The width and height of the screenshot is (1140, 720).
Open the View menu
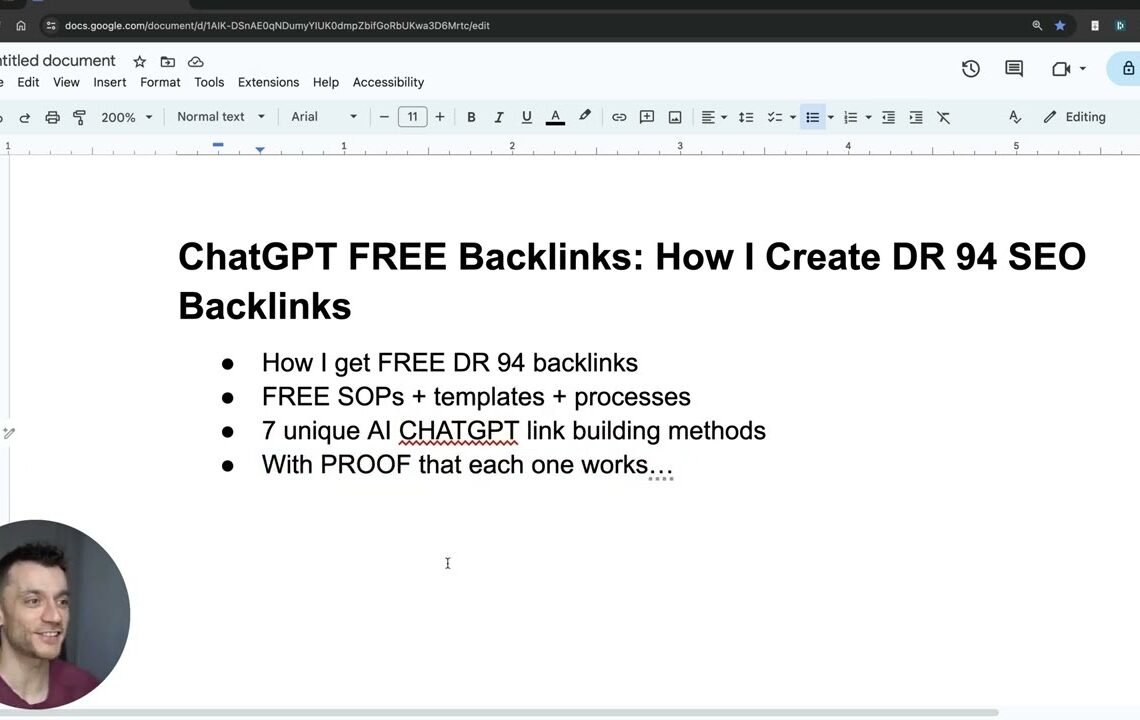pos(66,82)
